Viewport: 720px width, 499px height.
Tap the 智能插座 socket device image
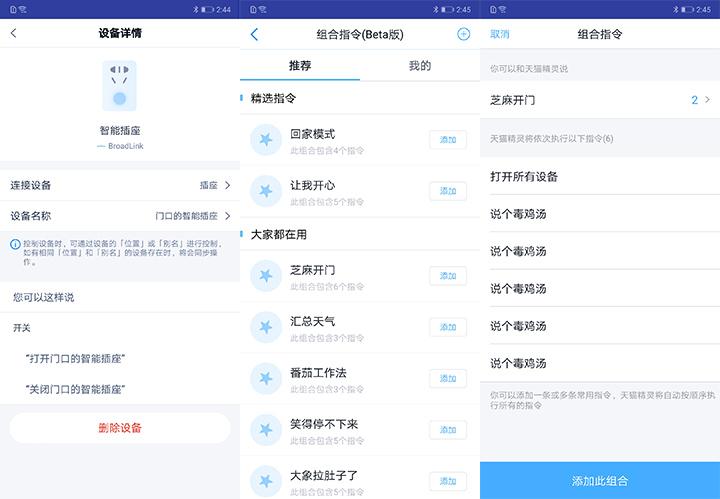tap(119, 86)
